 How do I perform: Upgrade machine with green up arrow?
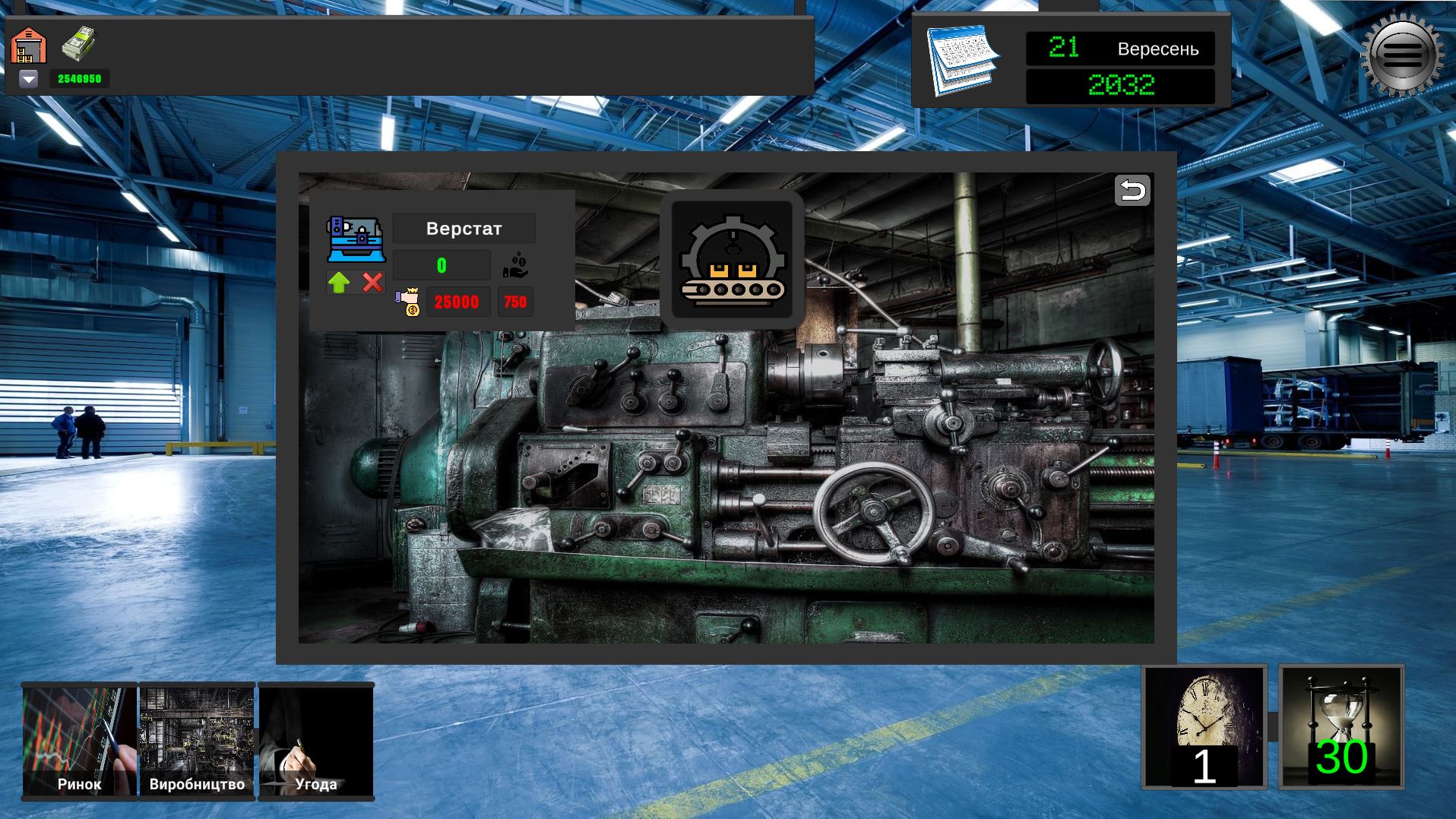coord(339,283)
